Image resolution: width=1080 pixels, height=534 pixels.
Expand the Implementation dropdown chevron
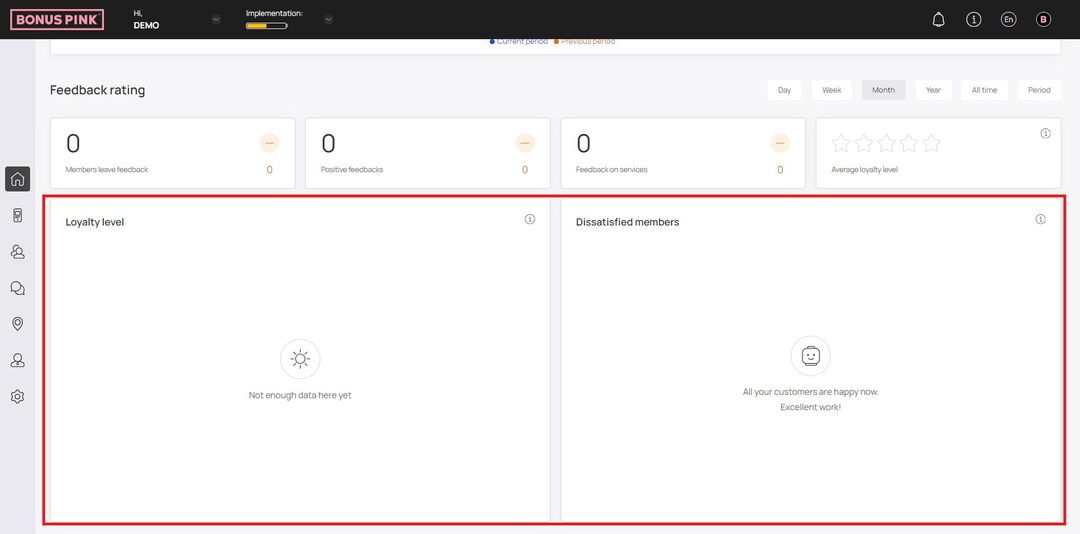click(329, 19)
